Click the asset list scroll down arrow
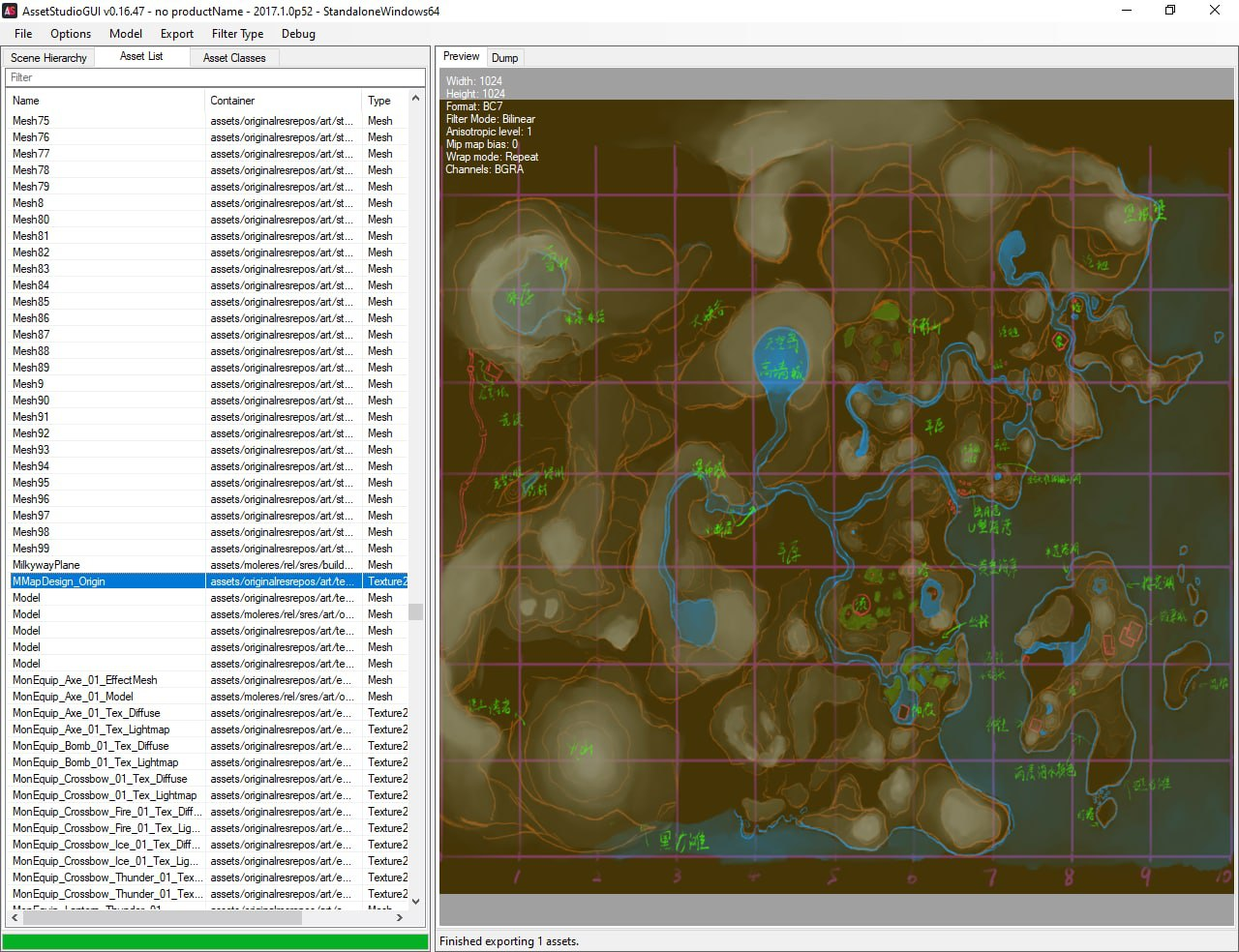1239x952 pixels. [416, 901]
